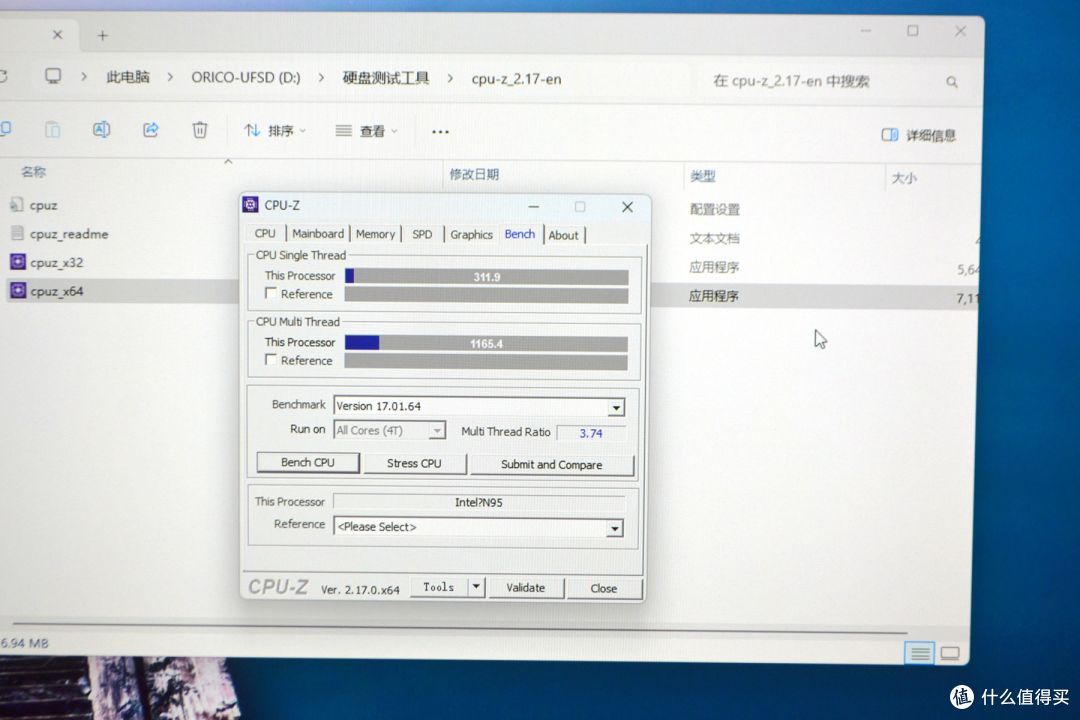Open the Sort (排序) menu
1080x720 pixels.
click(x=274, y=130)
